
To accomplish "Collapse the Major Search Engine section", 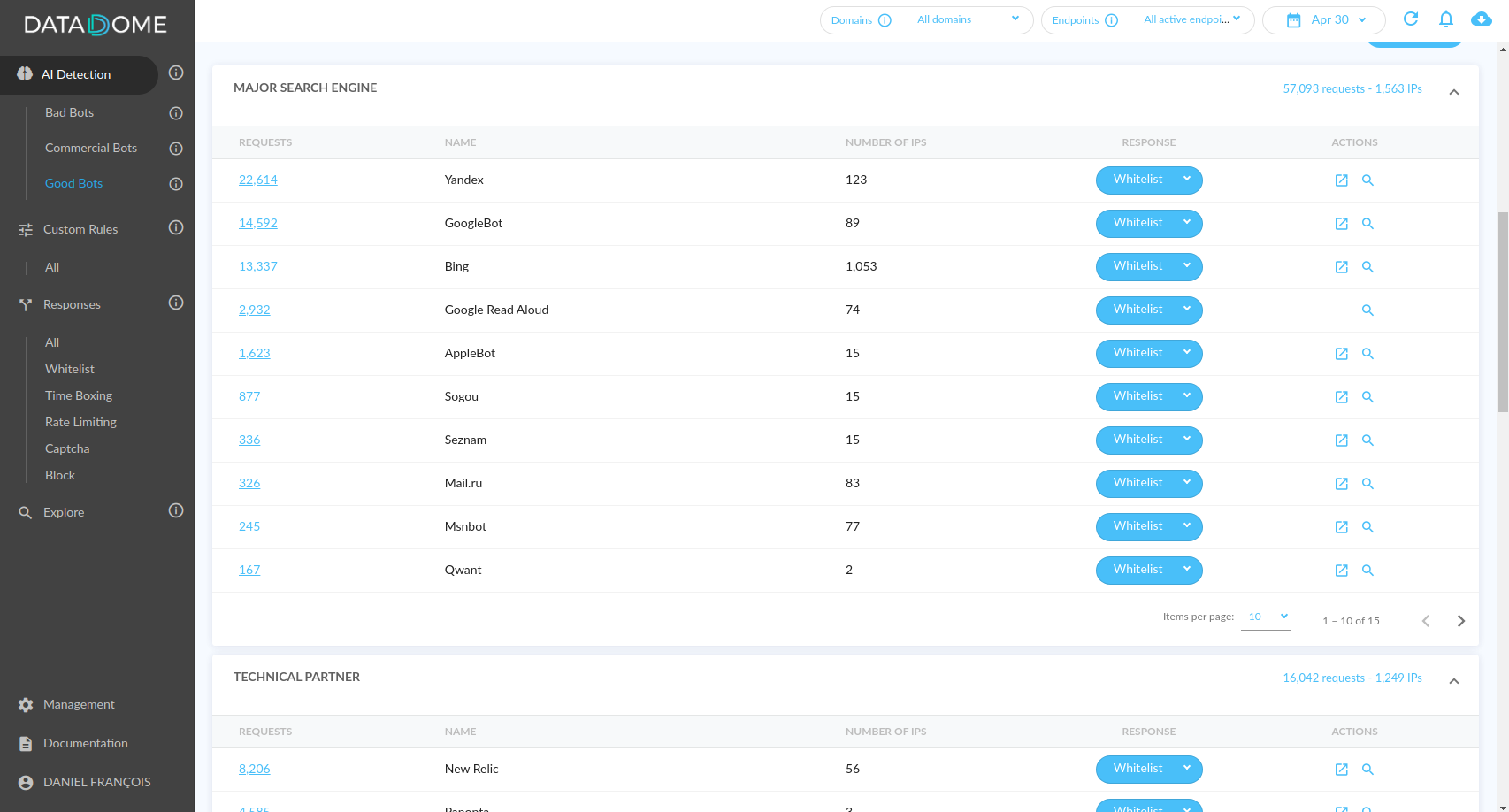I will pos(1454,92).
